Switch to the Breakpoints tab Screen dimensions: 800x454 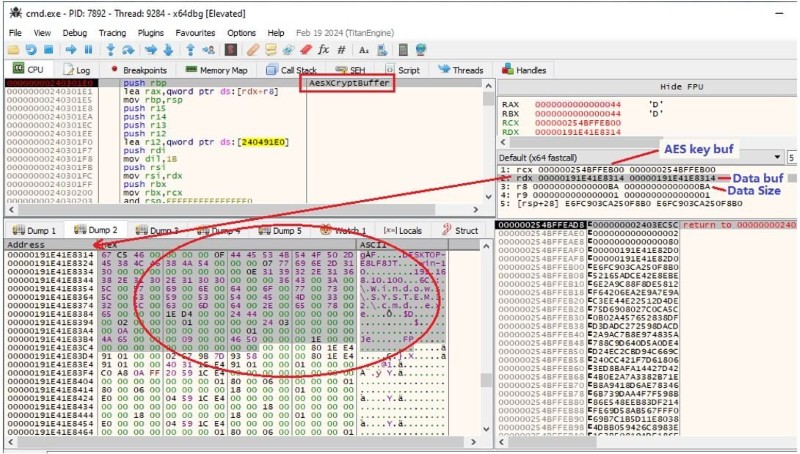coord(138,70)
